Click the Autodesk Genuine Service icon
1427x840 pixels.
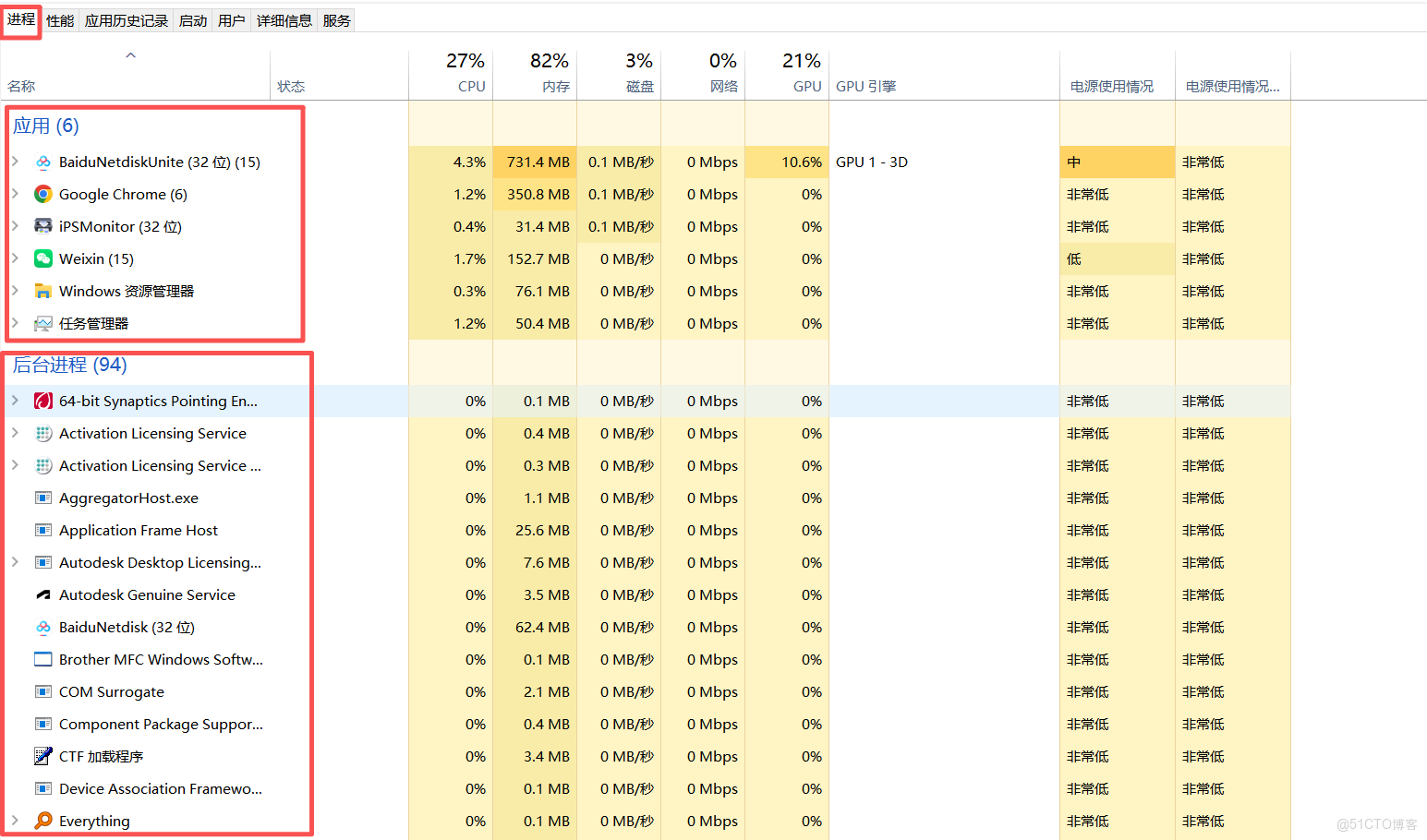click(42, 595)
